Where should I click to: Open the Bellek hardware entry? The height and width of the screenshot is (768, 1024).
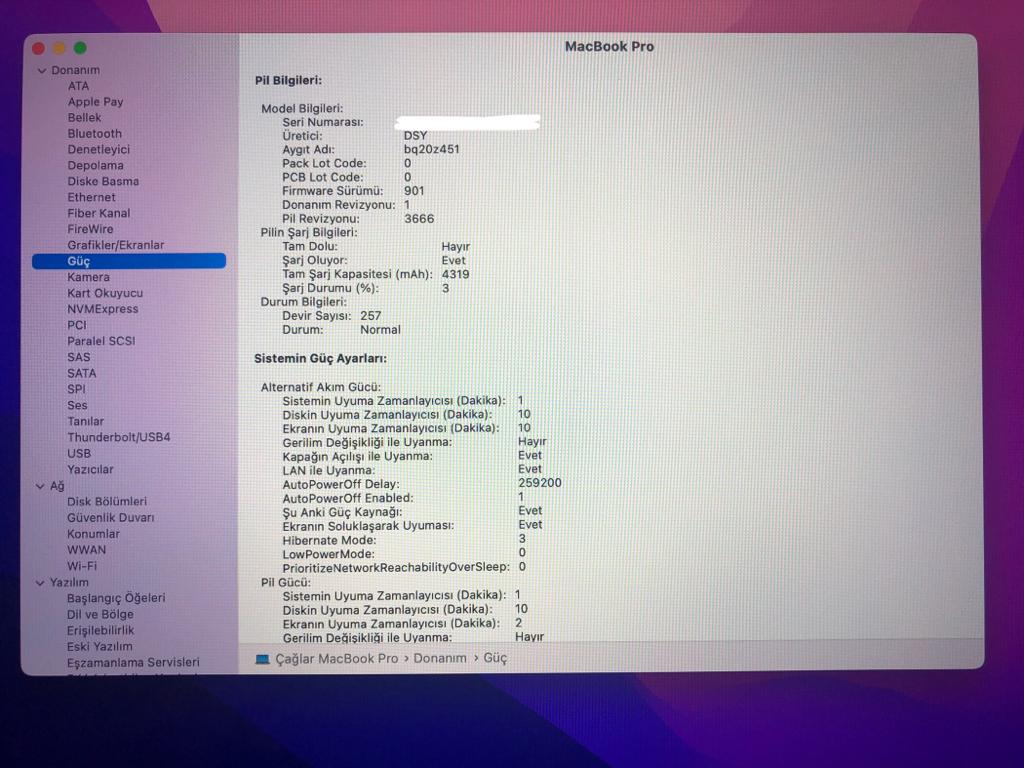[84, 118]
